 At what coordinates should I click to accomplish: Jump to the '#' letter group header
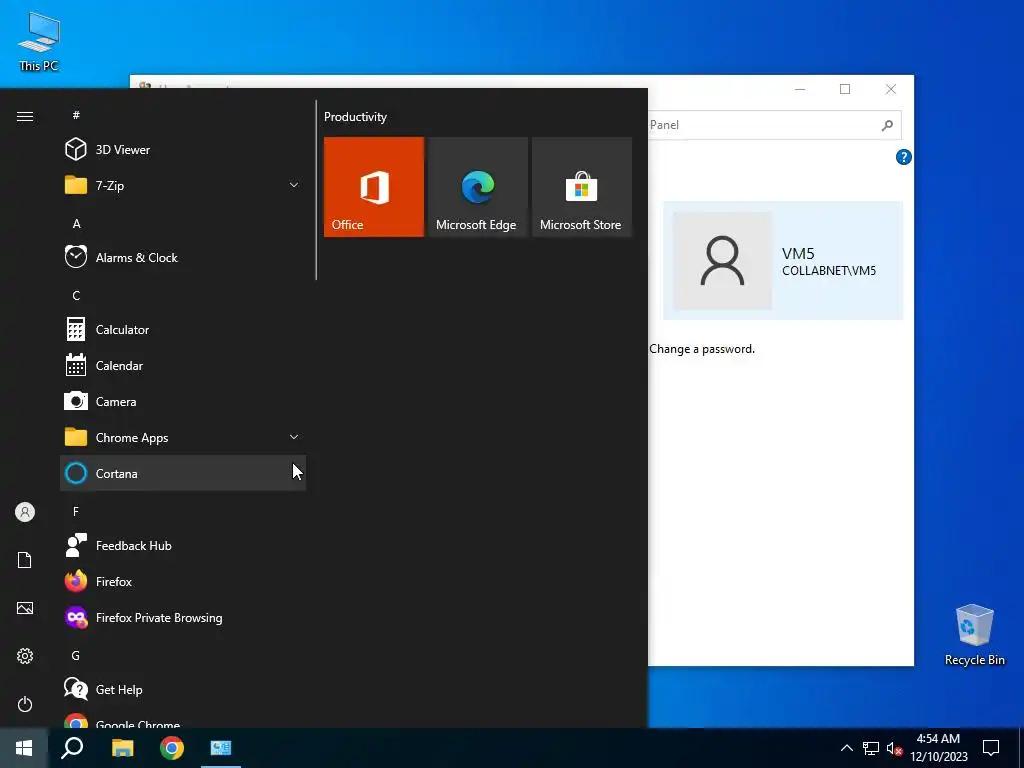[x=76, y=115]
